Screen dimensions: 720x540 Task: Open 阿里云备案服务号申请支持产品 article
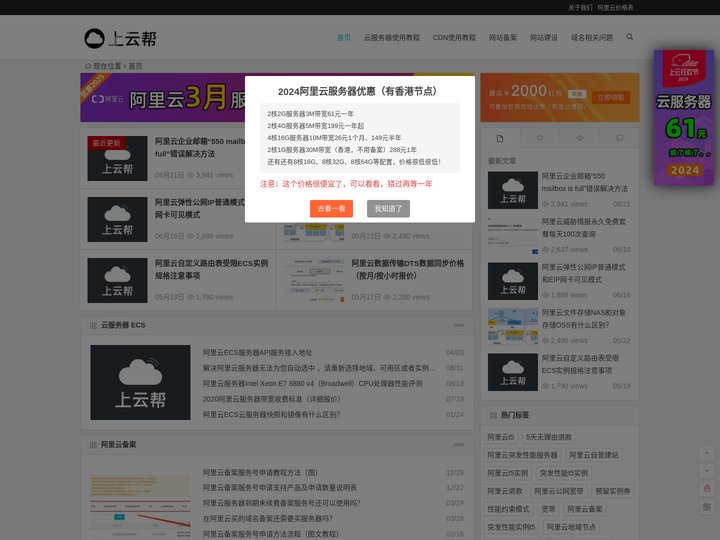tap(280, 488)
